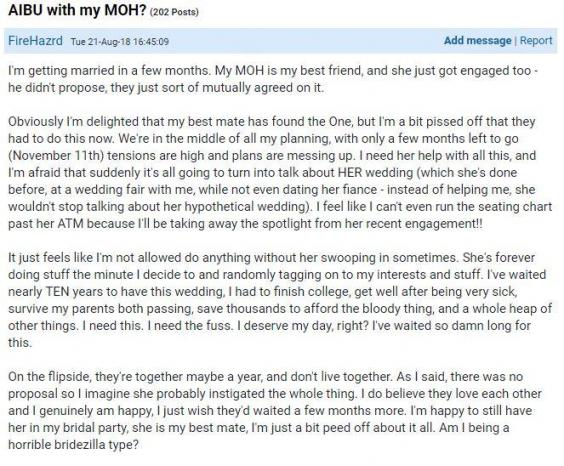Report this post via Report link
The width and height of the screenshot is (564, 466).
pos(536,40)
